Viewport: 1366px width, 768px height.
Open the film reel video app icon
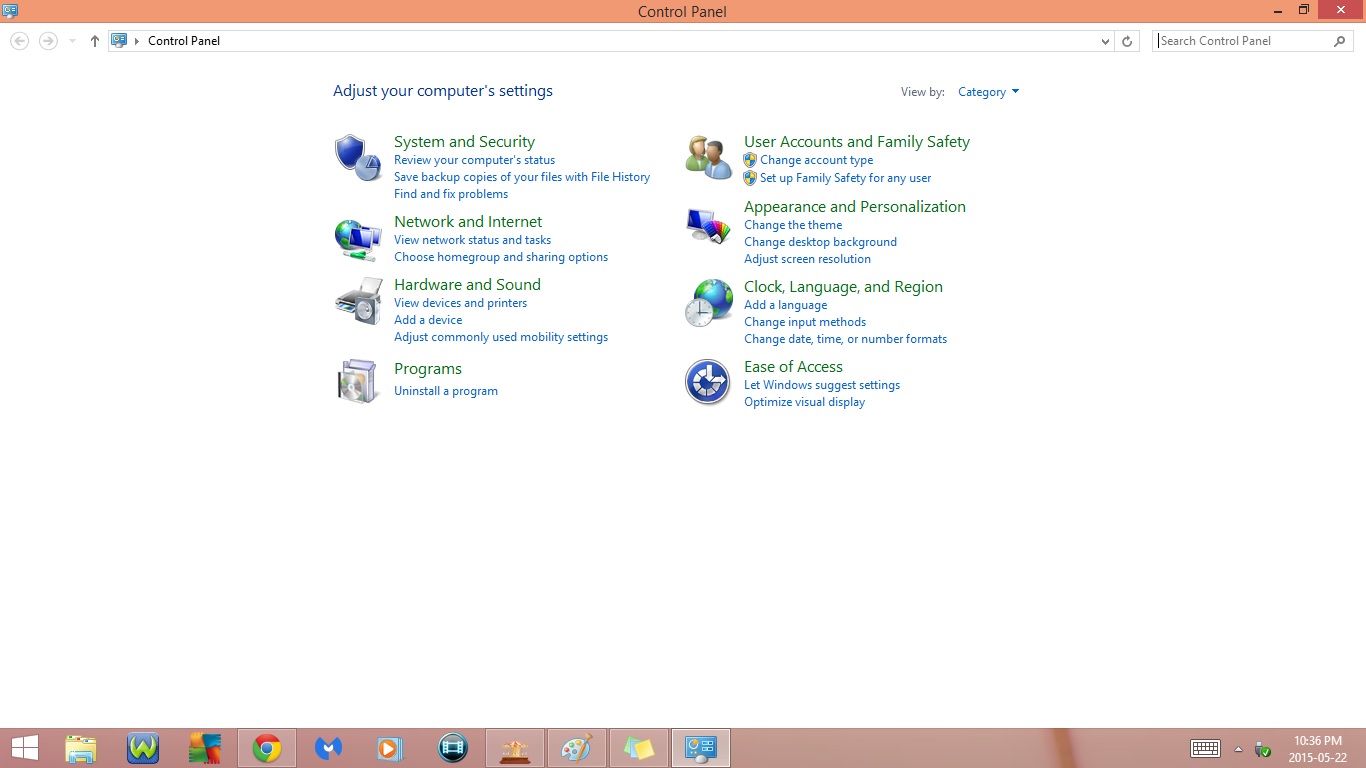(x=453, y=748)
